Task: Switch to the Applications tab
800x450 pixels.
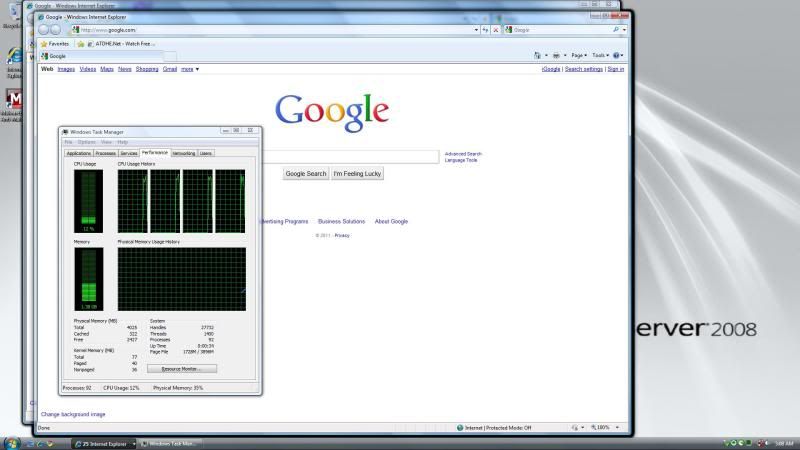Action: [79, 153]
